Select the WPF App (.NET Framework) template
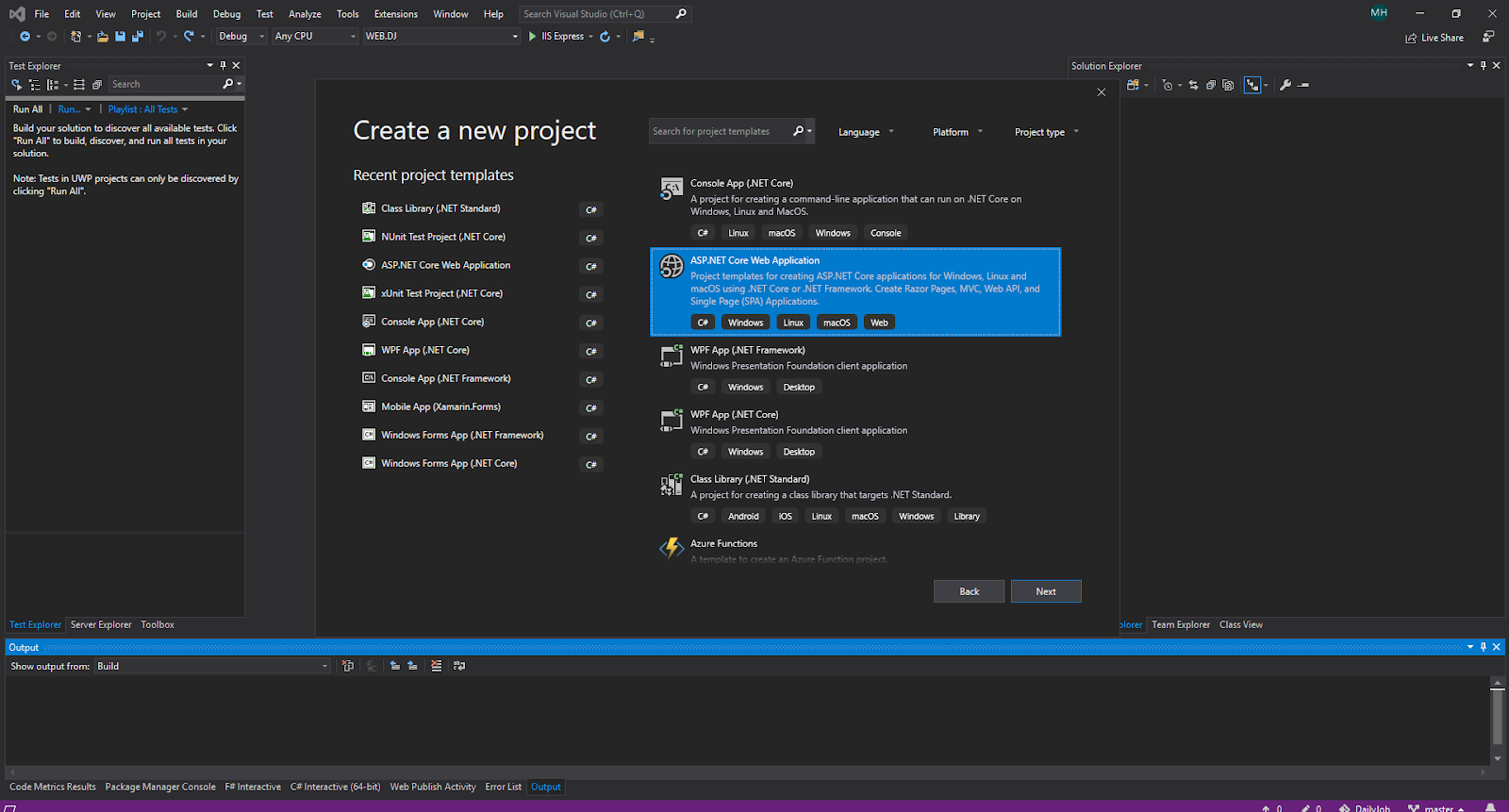The image size is (1509, 812). point(855,369)
